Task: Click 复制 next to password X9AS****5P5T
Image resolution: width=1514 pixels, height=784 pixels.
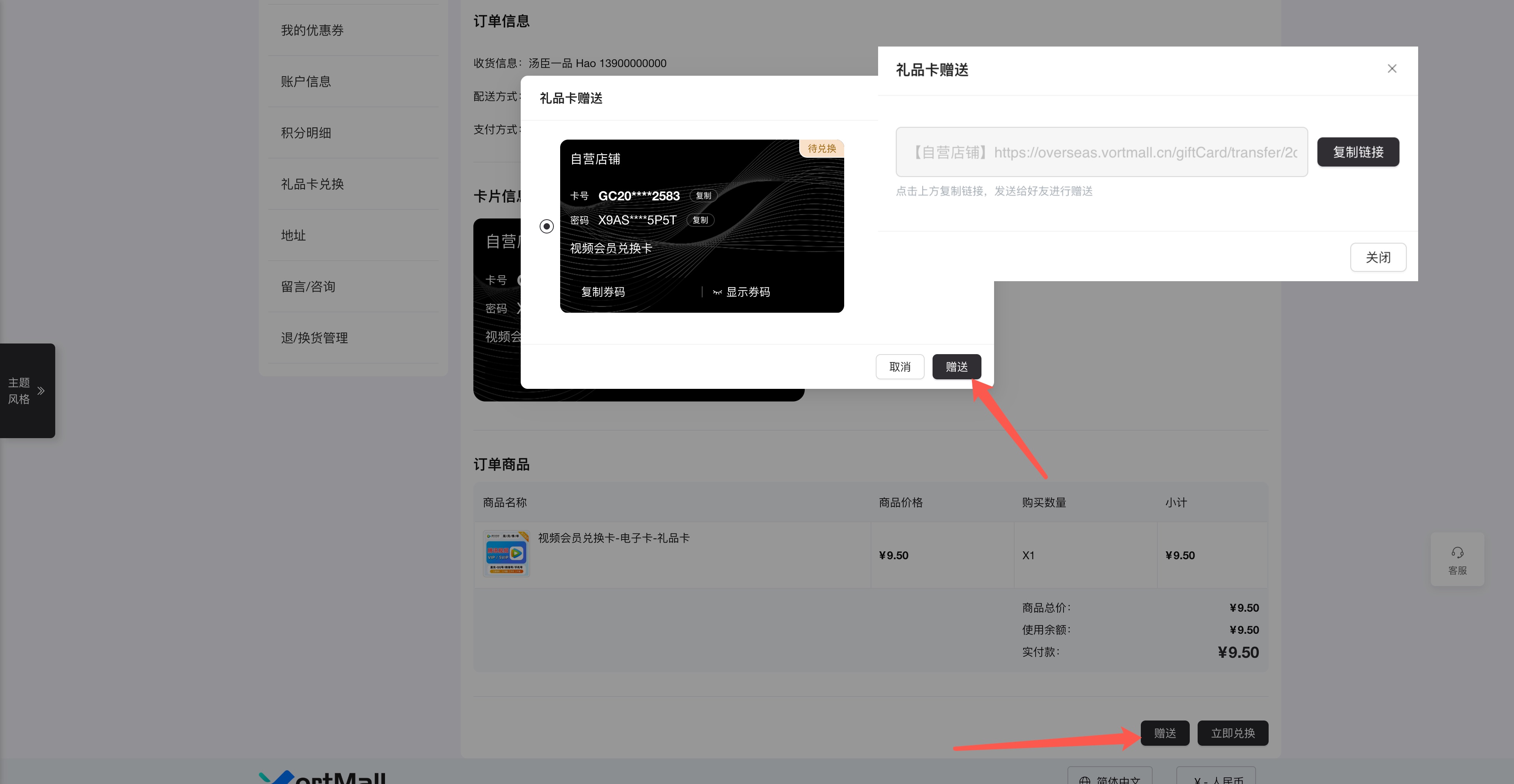Action: click(700, 220)
